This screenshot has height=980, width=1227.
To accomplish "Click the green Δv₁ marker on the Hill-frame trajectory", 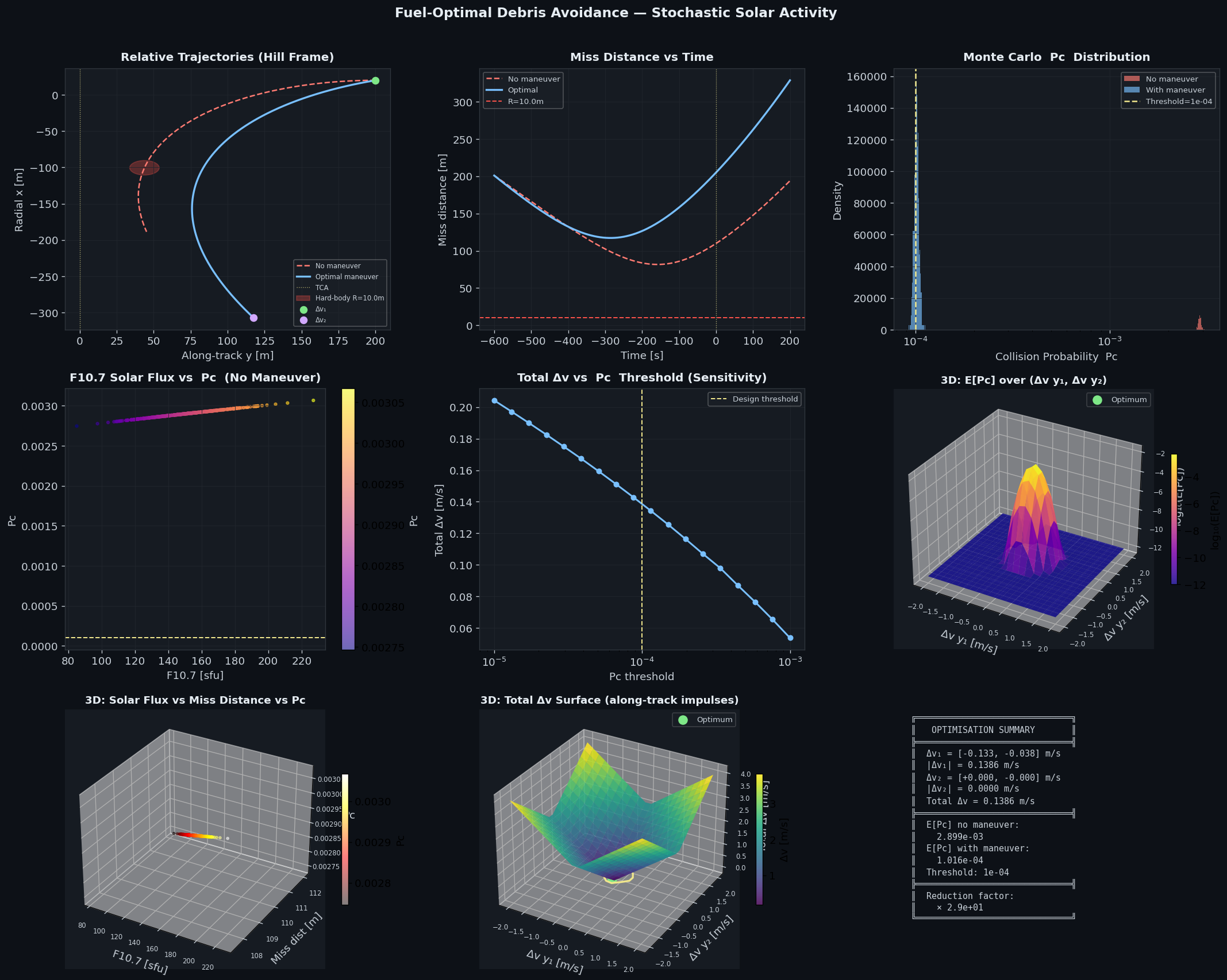I will pos(375,80).
